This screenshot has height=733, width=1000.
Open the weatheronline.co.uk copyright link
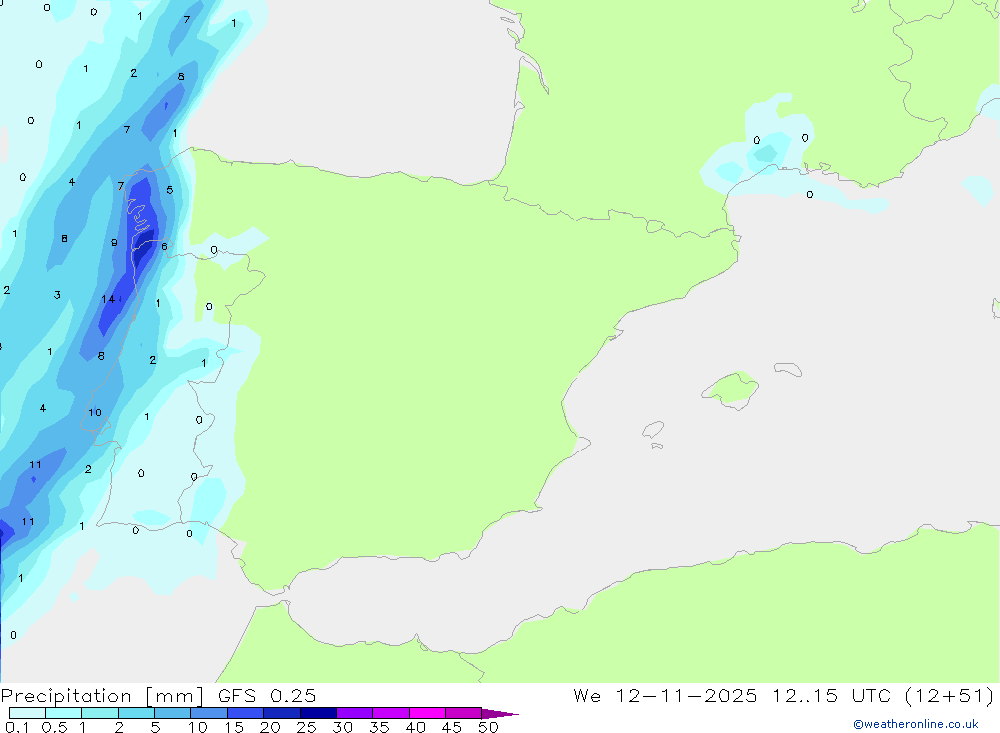(916, 724)
